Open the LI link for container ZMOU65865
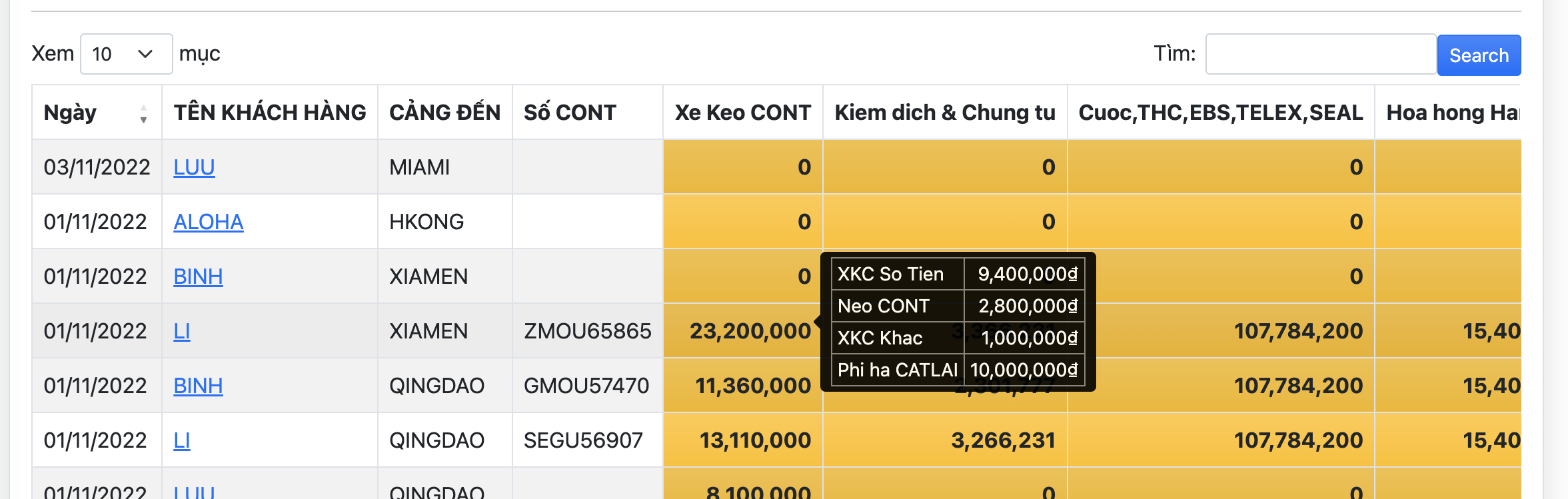Viewport: 1568px width, 499px height. click(x=182, y=331)
